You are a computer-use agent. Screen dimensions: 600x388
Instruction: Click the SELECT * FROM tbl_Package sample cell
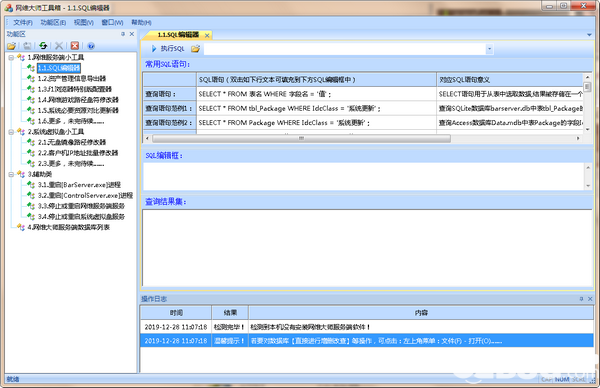point(316,109)
